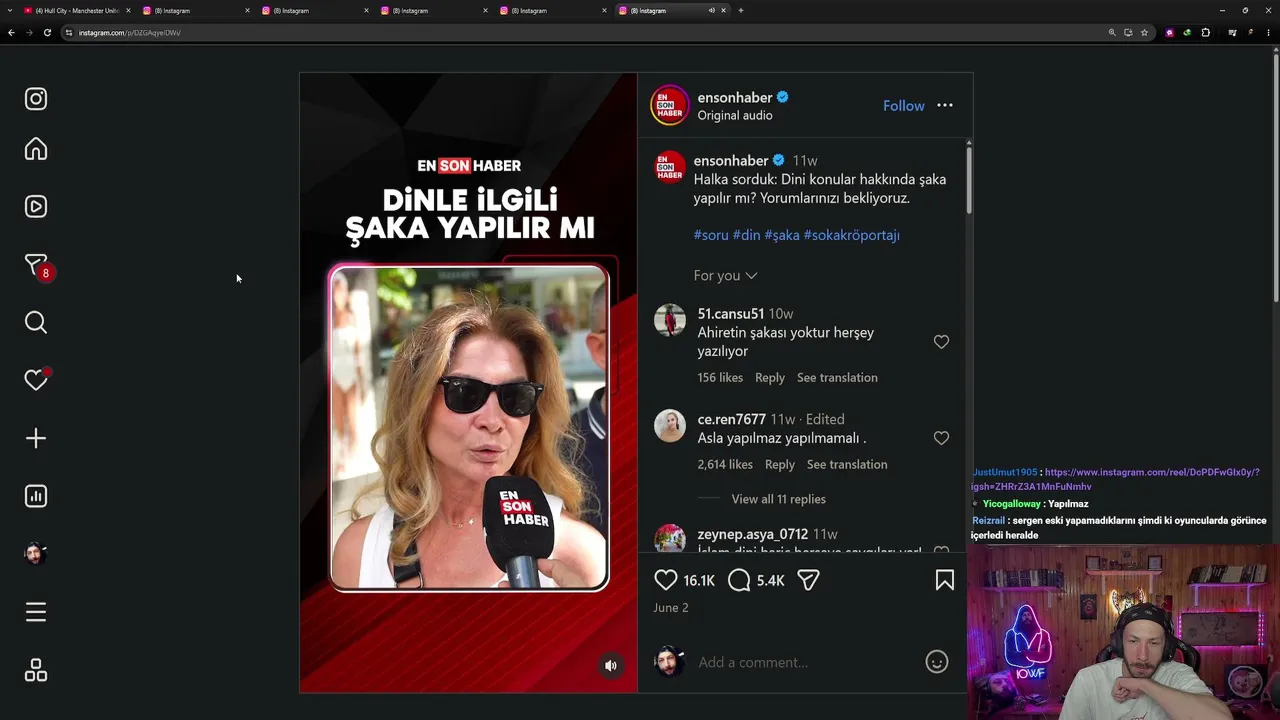Image resolution: width=1280 pixels, height=720 pixels.
Task: Open a new browser tab
Action: click(x=741, y=10)
